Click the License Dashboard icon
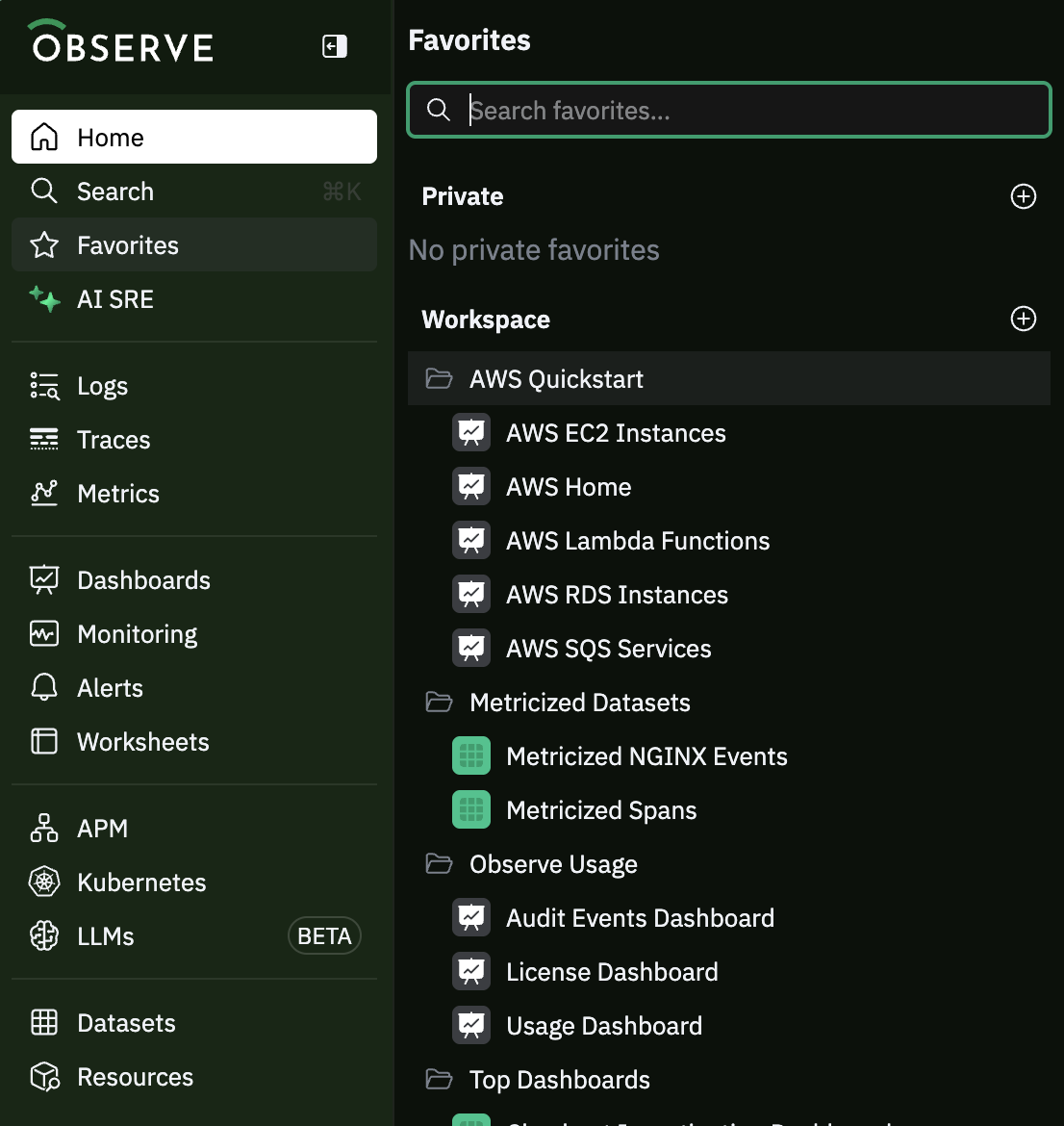The width and height of the screenshot is (1064, 1126). (x=471, y=971)
